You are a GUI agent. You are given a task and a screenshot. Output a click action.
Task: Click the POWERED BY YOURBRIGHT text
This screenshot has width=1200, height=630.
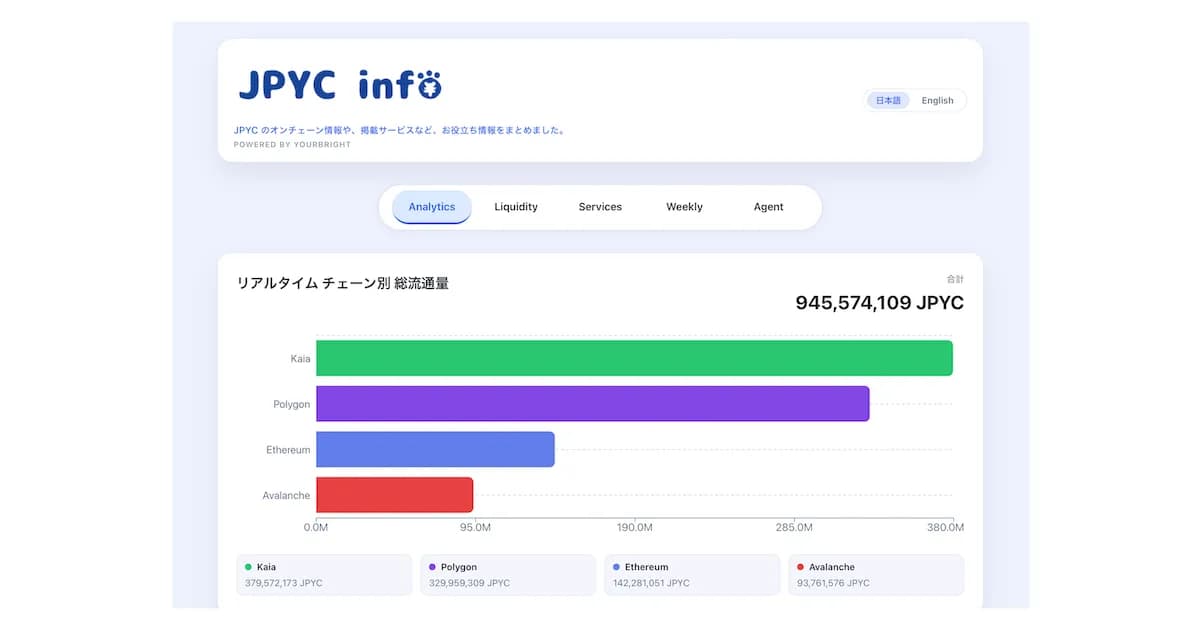pos(292,145)
